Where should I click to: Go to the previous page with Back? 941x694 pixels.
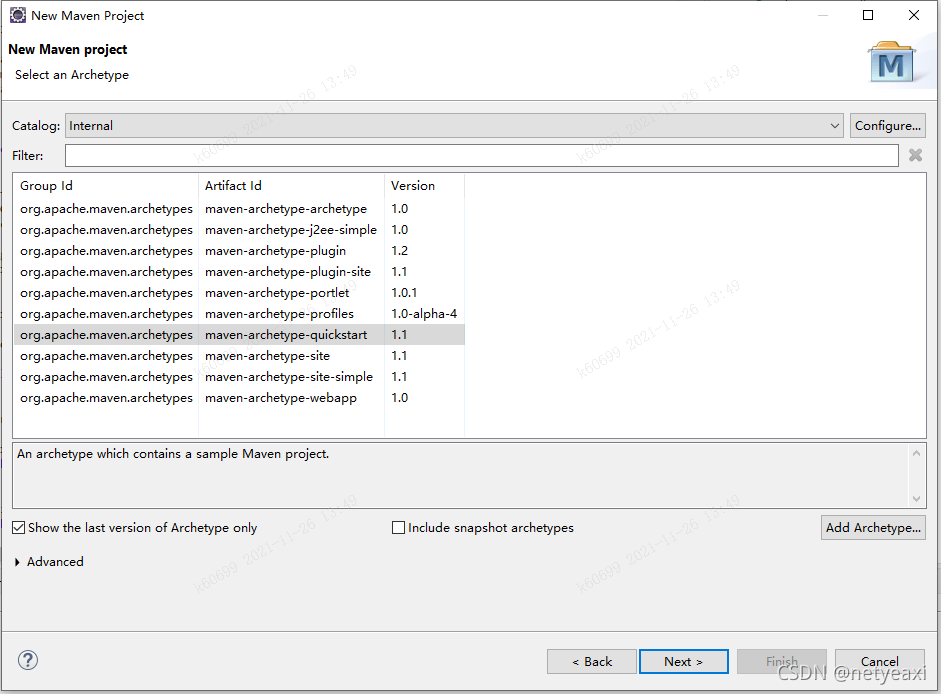pyautogui.click(x=592, y=662)
